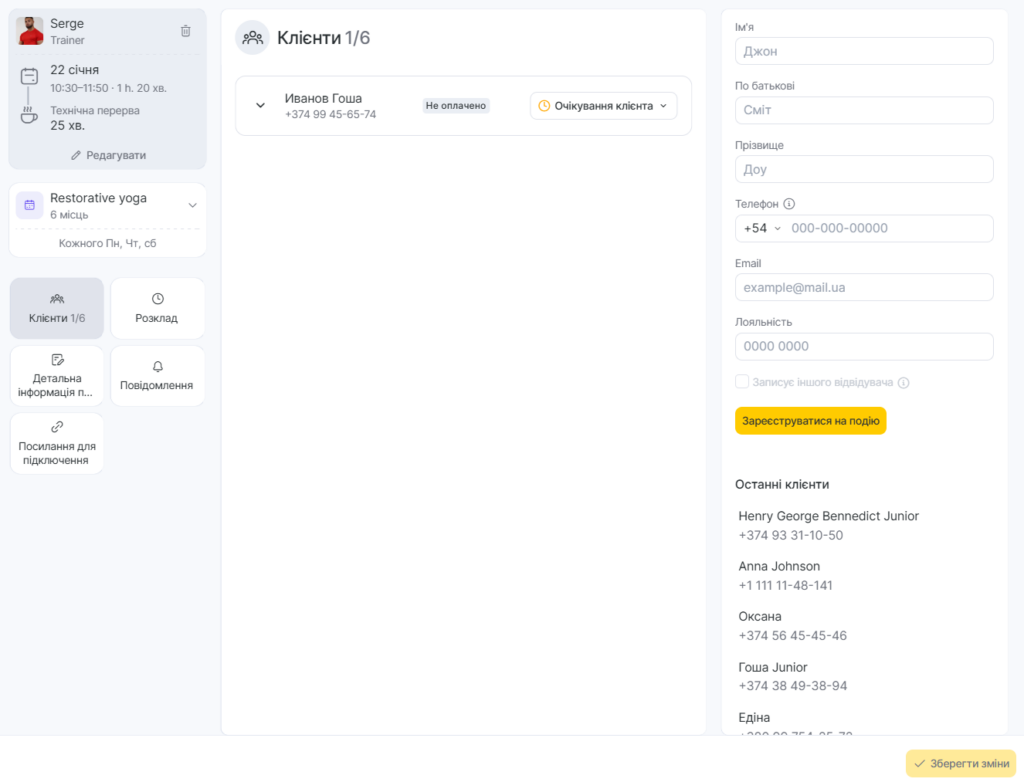Click the calendar icon next to 22 січня
This screenshot has height=782, width=1024.
[x=29, y=76]
